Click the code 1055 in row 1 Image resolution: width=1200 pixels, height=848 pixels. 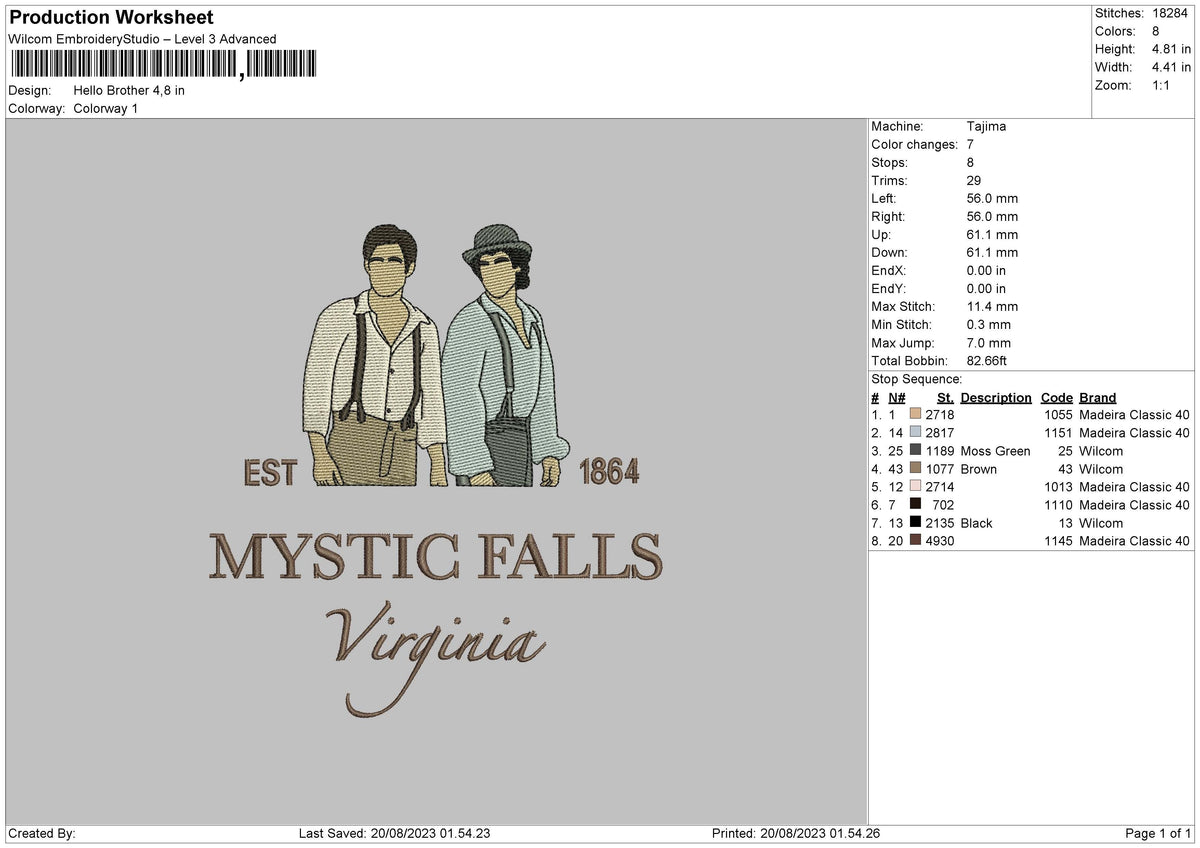pyautogui.click(x=1057, y=415)
